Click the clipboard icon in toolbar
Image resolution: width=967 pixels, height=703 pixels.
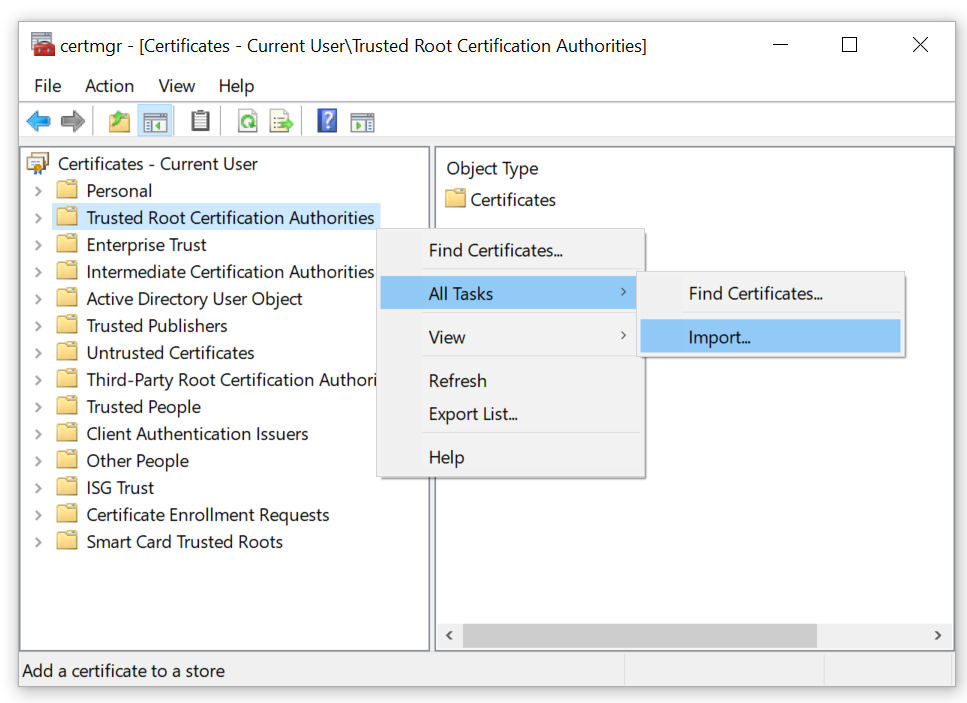tap(201, 122)
